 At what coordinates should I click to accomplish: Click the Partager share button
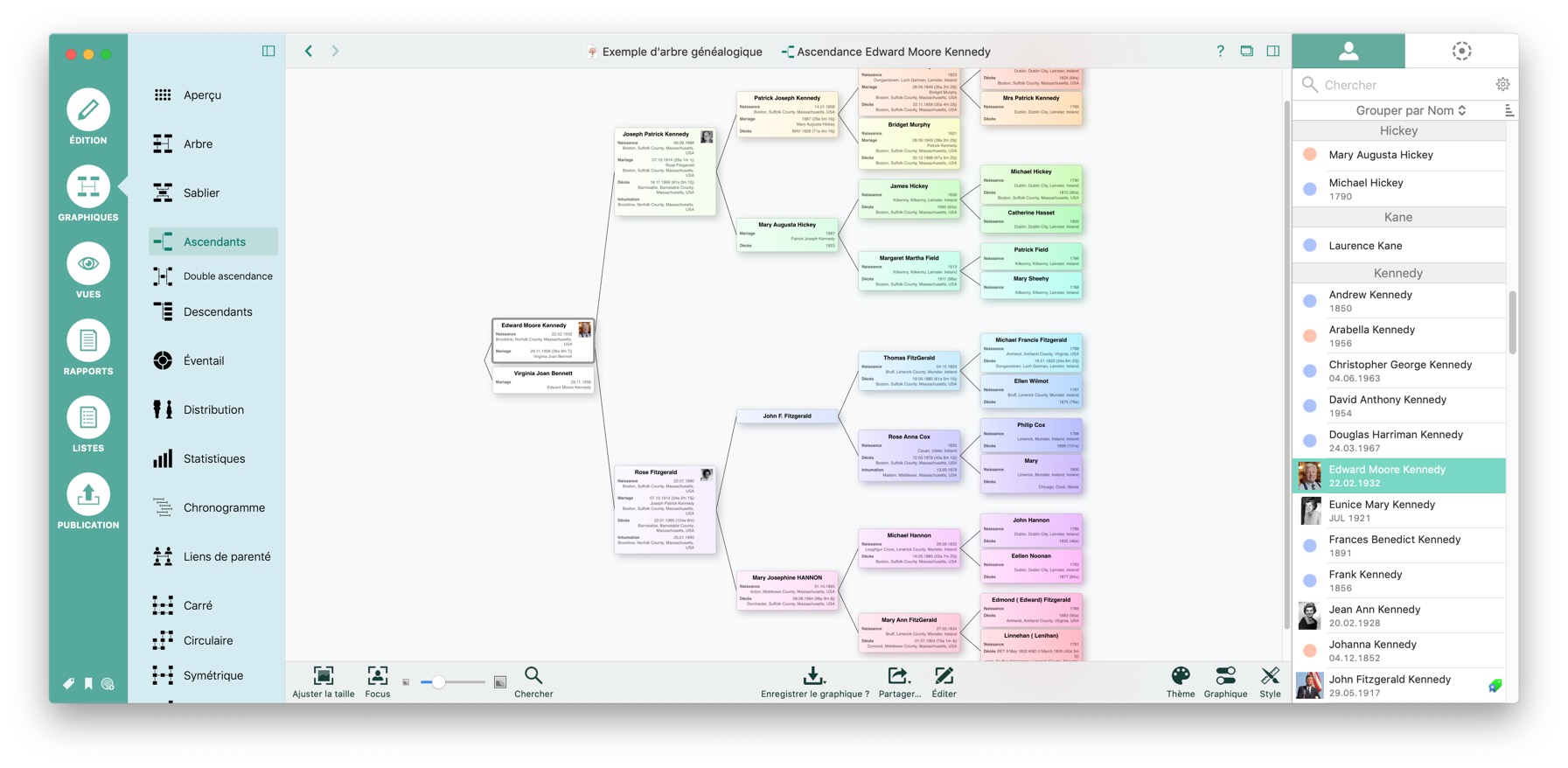pos(899,682)
